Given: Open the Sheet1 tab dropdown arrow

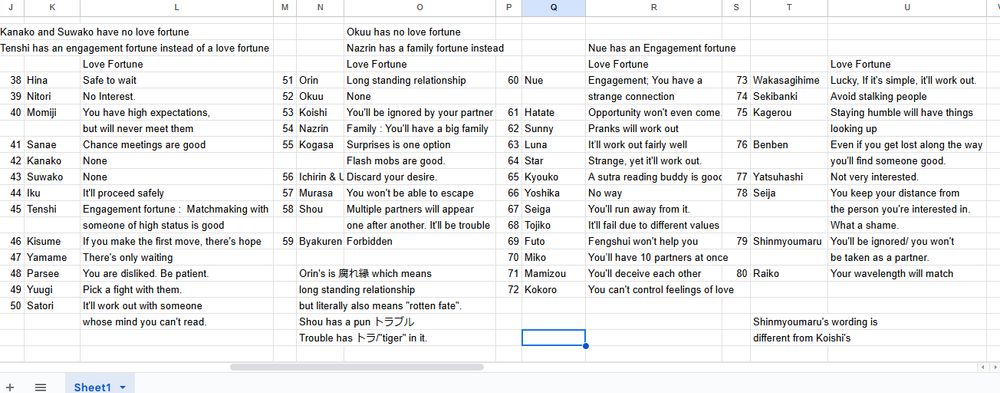Looking at the screenshot, I should 122,388.
